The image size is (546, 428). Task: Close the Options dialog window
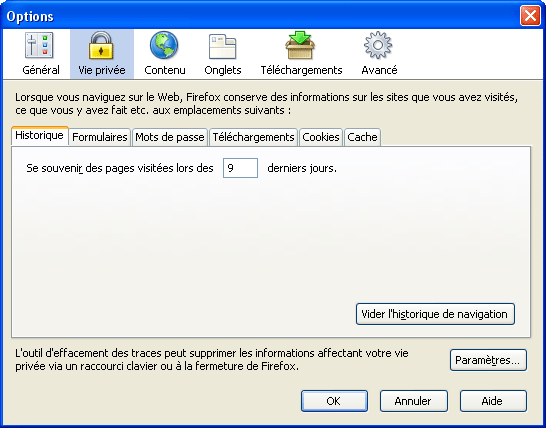(530, 16)
